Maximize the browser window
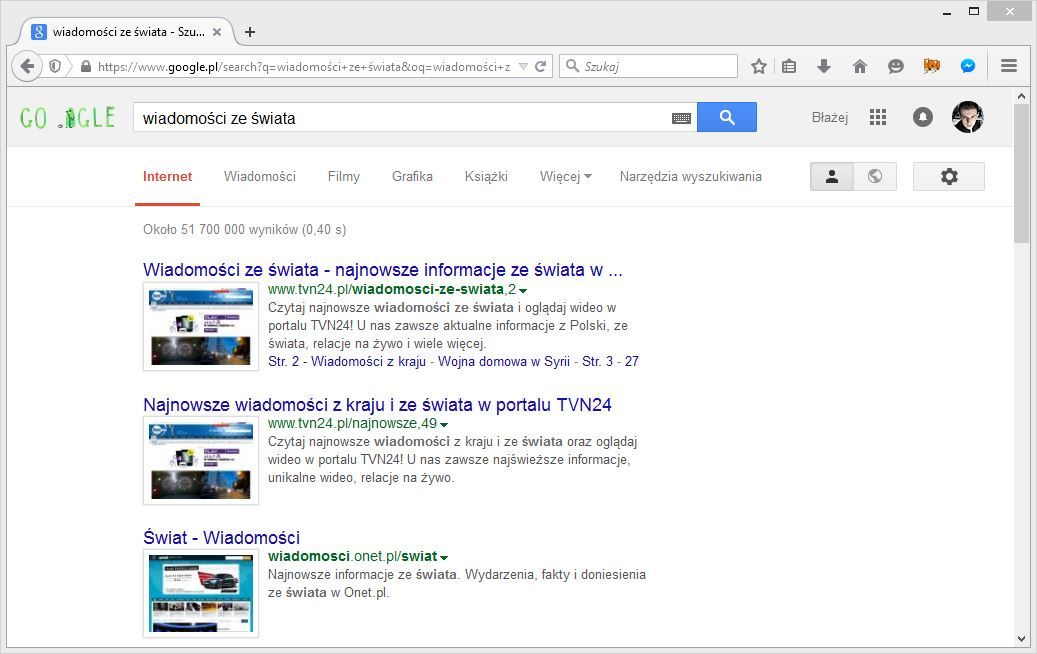Screen dimensions: 1037x654 (x=974, y=11)
